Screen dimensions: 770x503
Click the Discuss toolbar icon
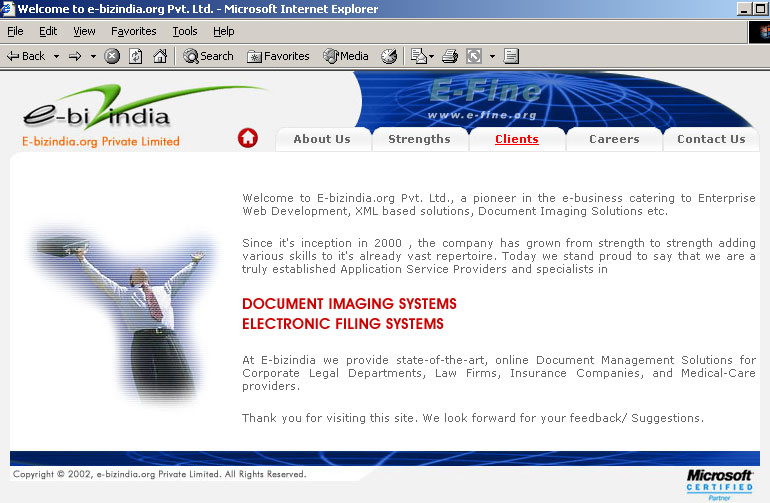pos(511,56)
